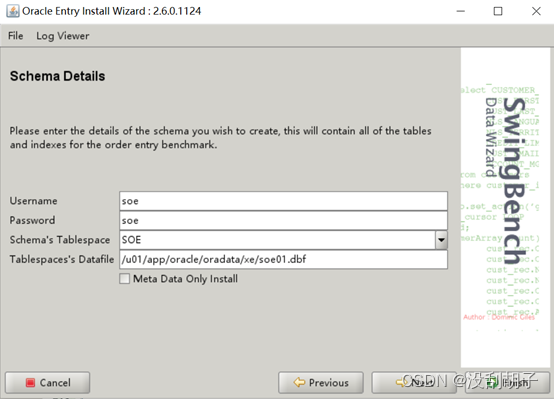Click the yellow left arrow icon on Previous
Image resolution: width=554 pixels, height=399 pixels.
pos(299,382)
